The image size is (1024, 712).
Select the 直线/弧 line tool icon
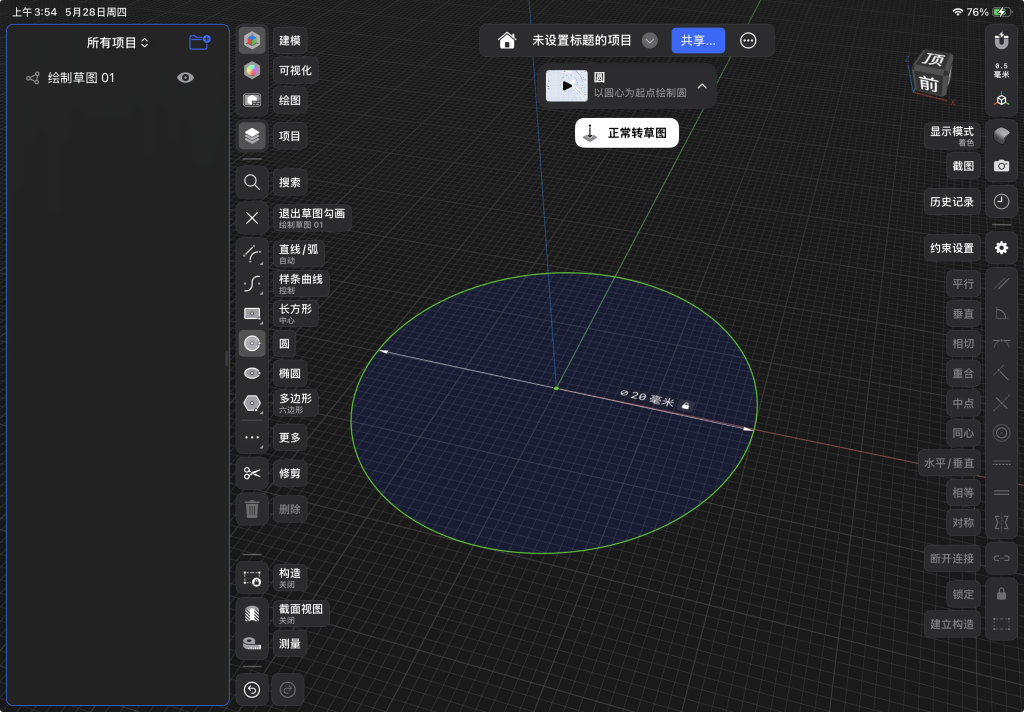tap(252, 253)
